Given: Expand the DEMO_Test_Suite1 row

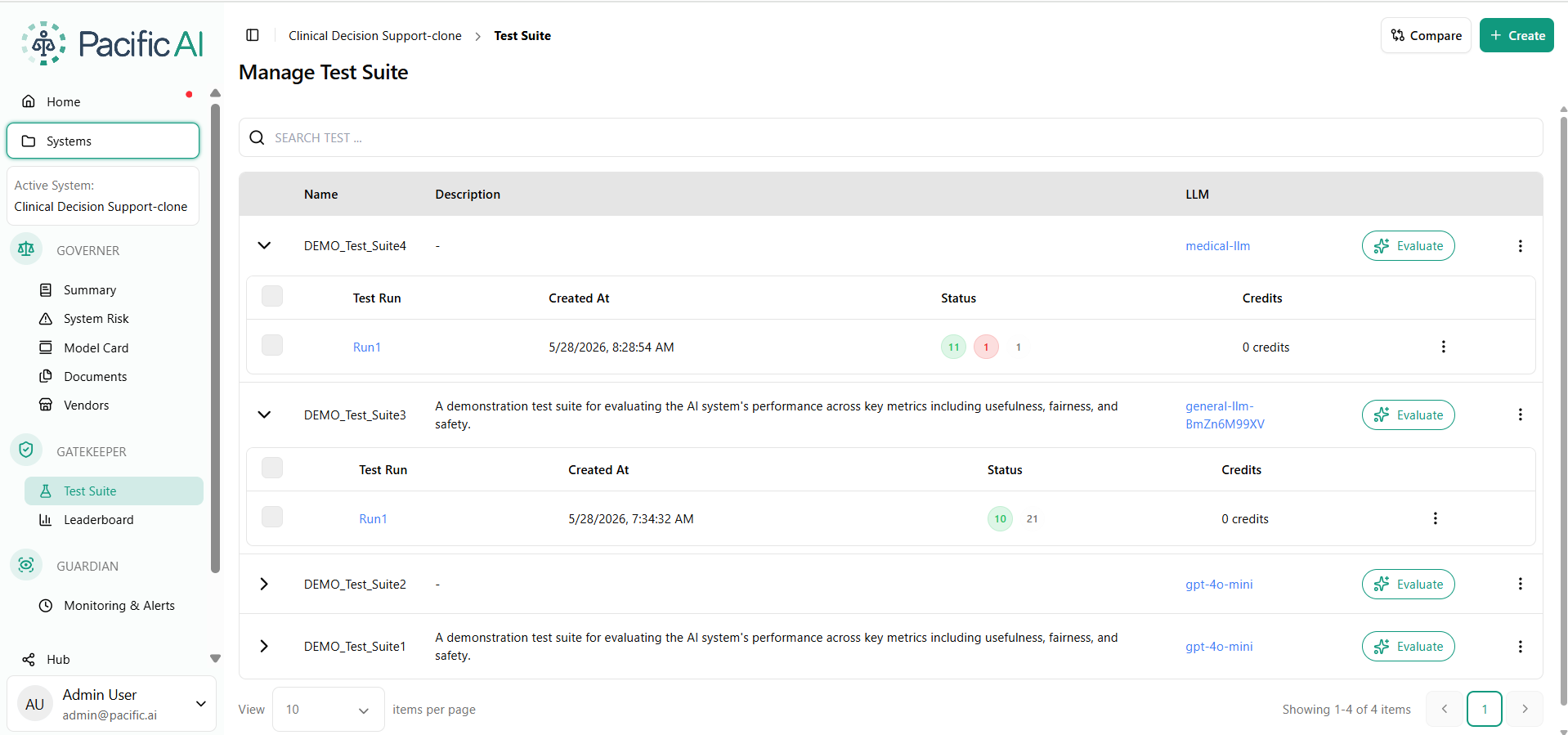Looking at the screenshot, I should [x=264, y=646].
